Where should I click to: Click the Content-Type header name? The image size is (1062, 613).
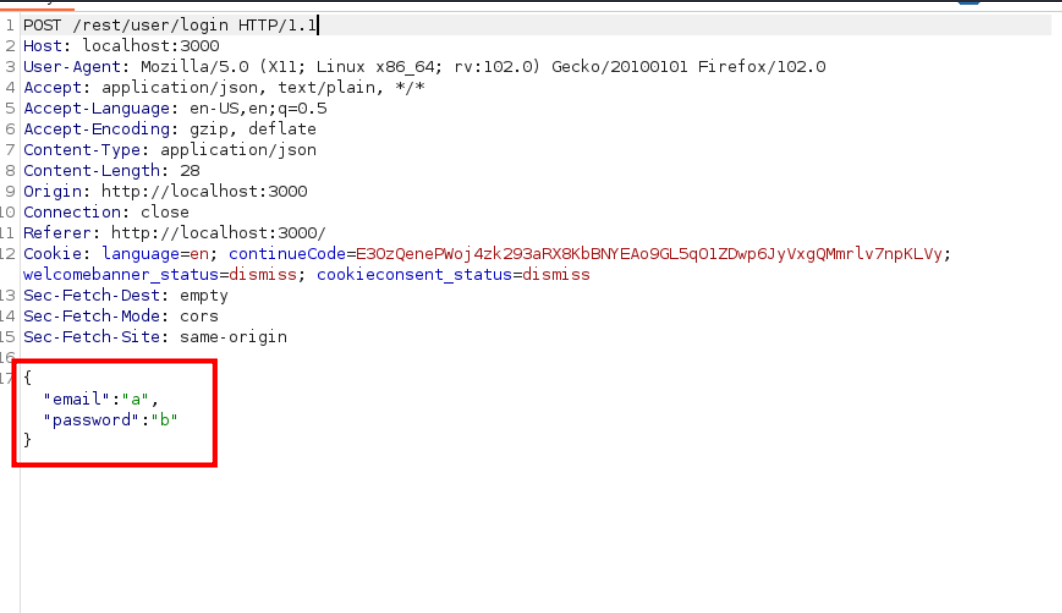point(86,150)
